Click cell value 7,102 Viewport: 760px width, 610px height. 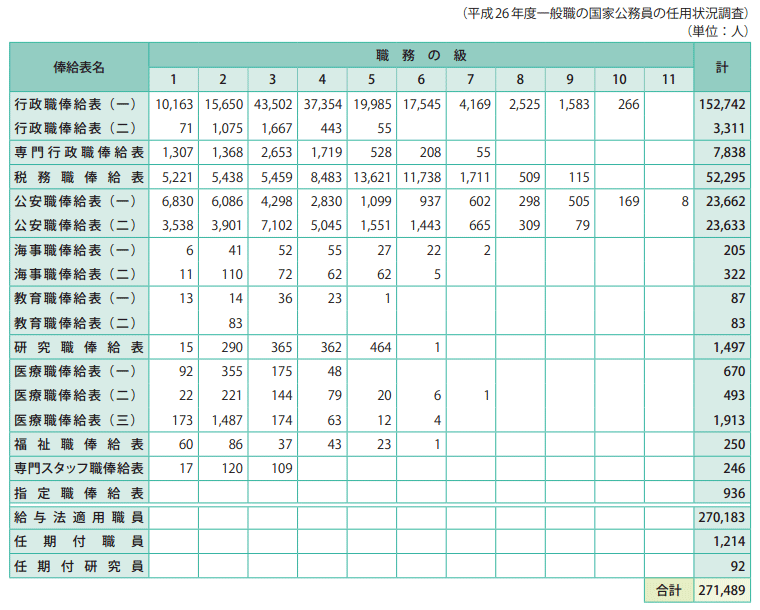[277, 225]
